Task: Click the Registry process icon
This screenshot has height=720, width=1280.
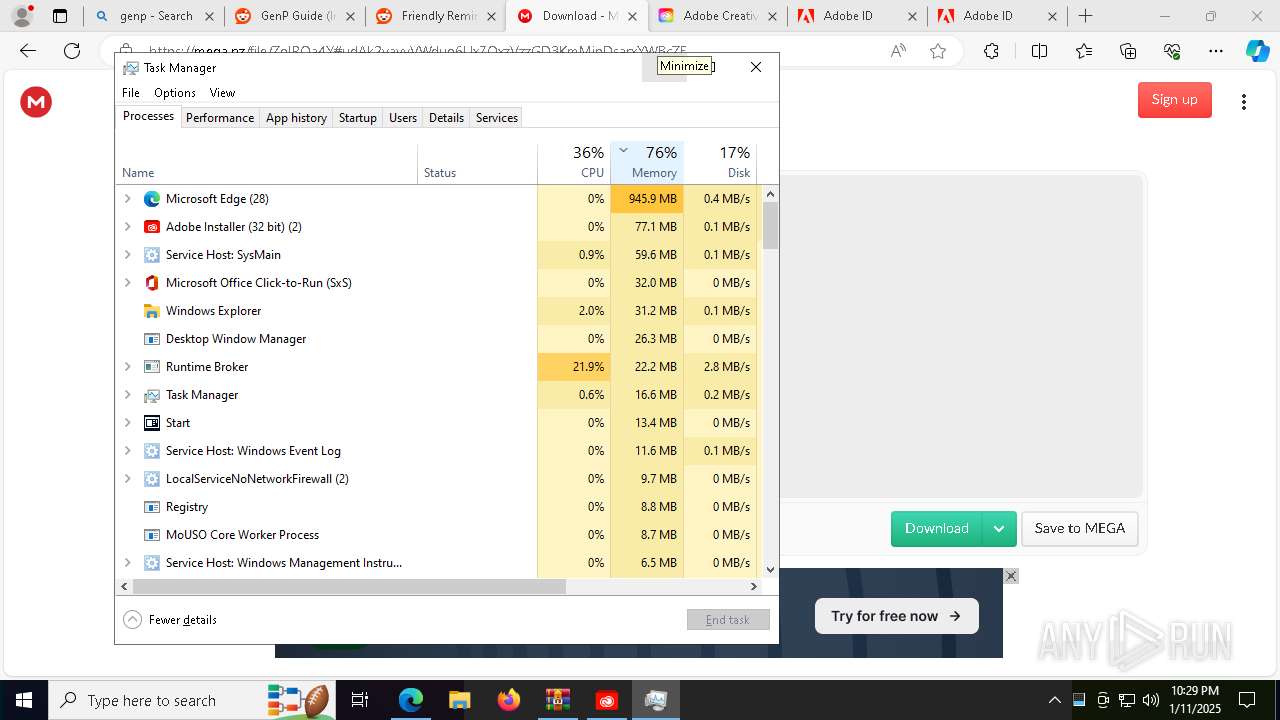Action: tap(152, 507)
